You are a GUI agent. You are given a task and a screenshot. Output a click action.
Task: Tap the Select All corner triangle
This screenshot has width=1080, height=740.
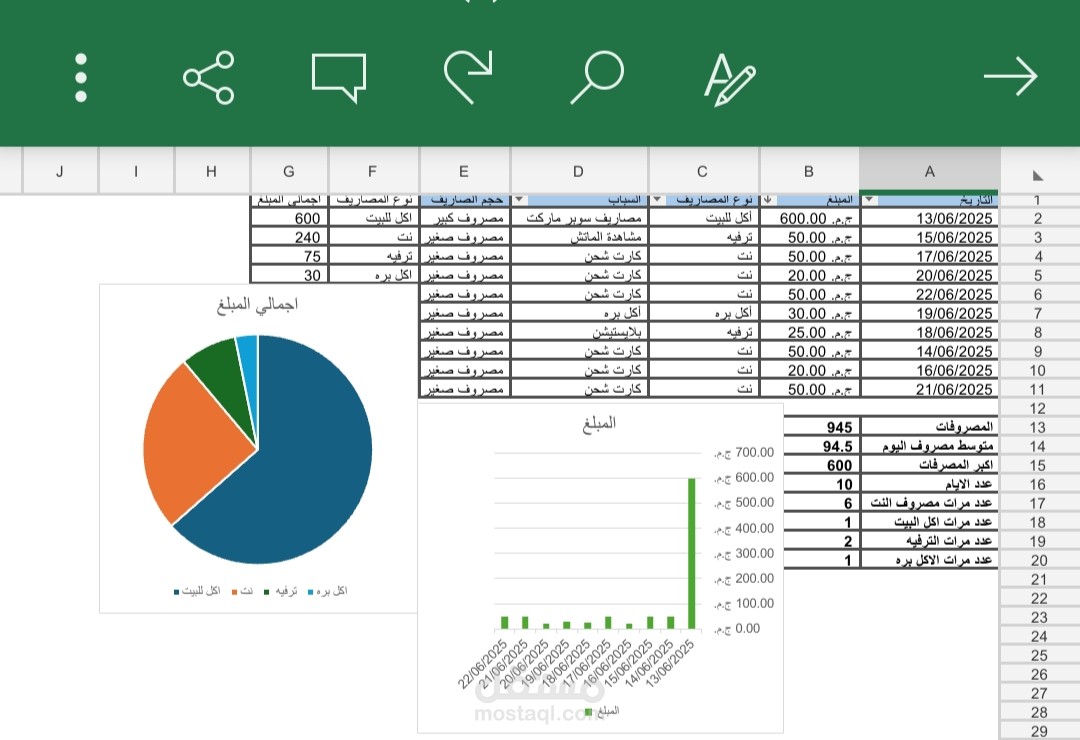1038,176
